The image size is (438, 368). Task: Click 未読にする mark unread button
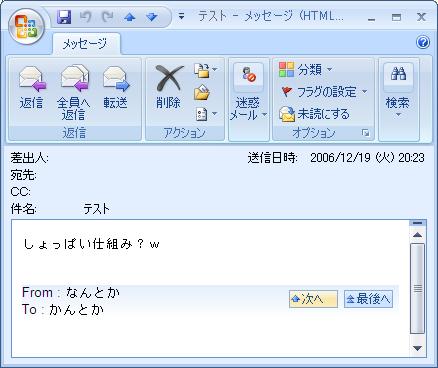click(x=314, y=114)
